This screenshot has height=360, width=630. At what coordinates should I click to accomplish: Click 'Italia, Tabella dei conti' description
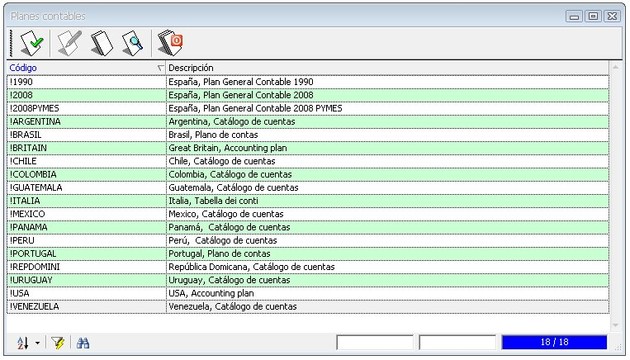pyautogui.click(x=213, y=201)
